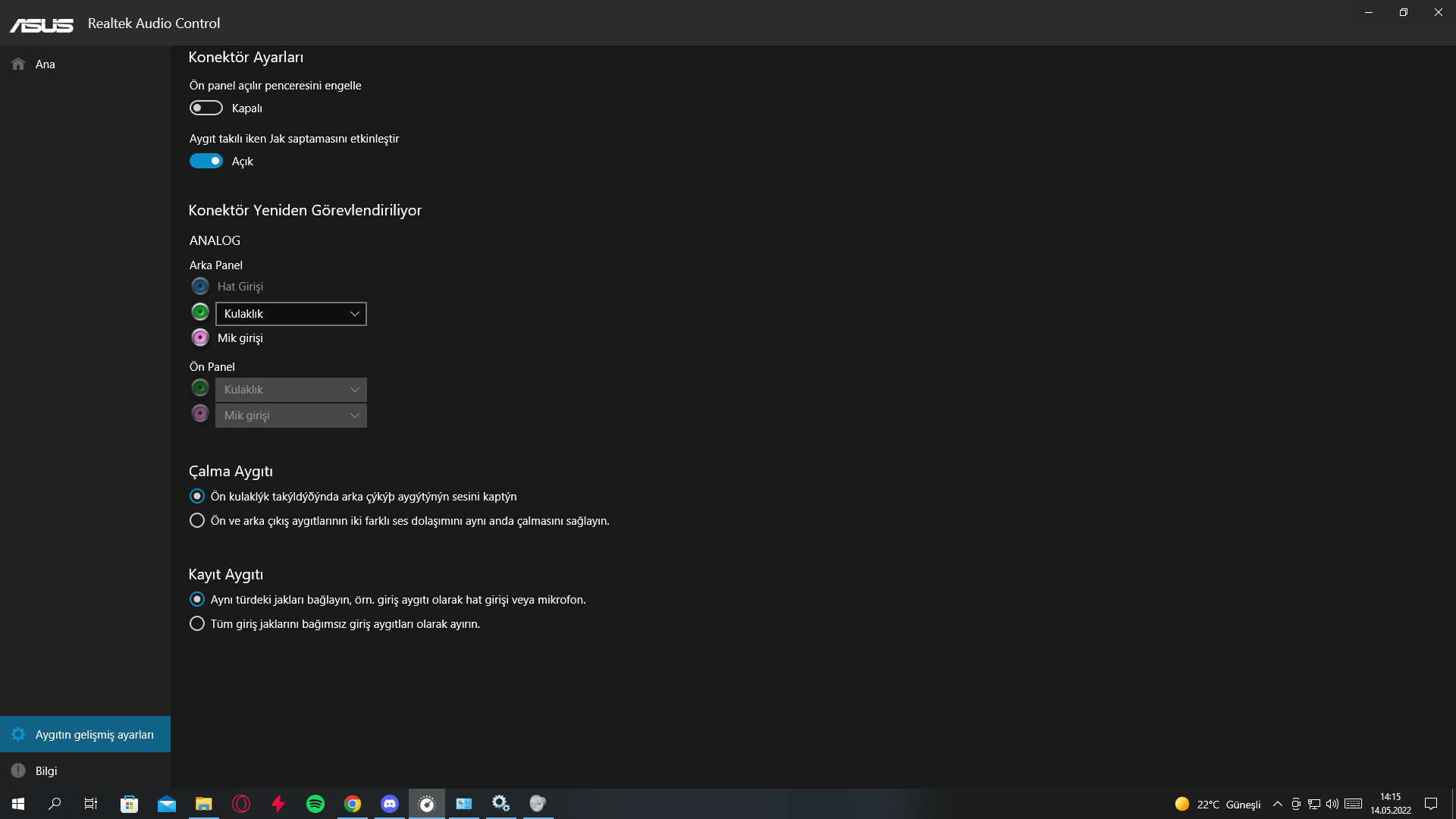Open the Bilgi section in sidebar

point(45,771)
